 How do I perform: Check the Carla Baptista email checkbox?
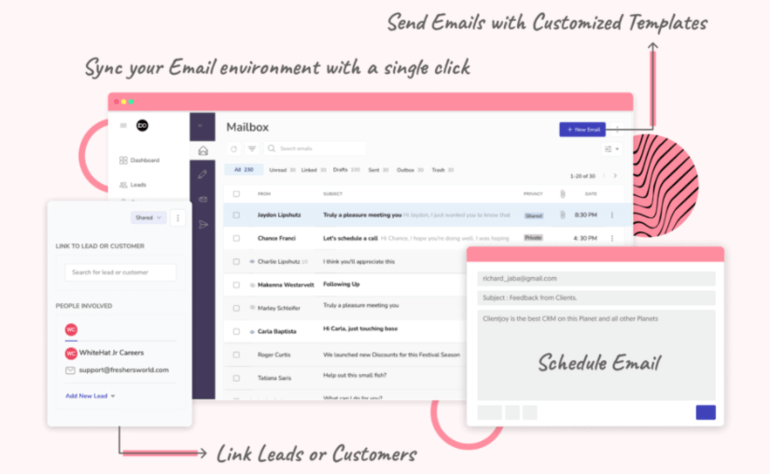236,332
